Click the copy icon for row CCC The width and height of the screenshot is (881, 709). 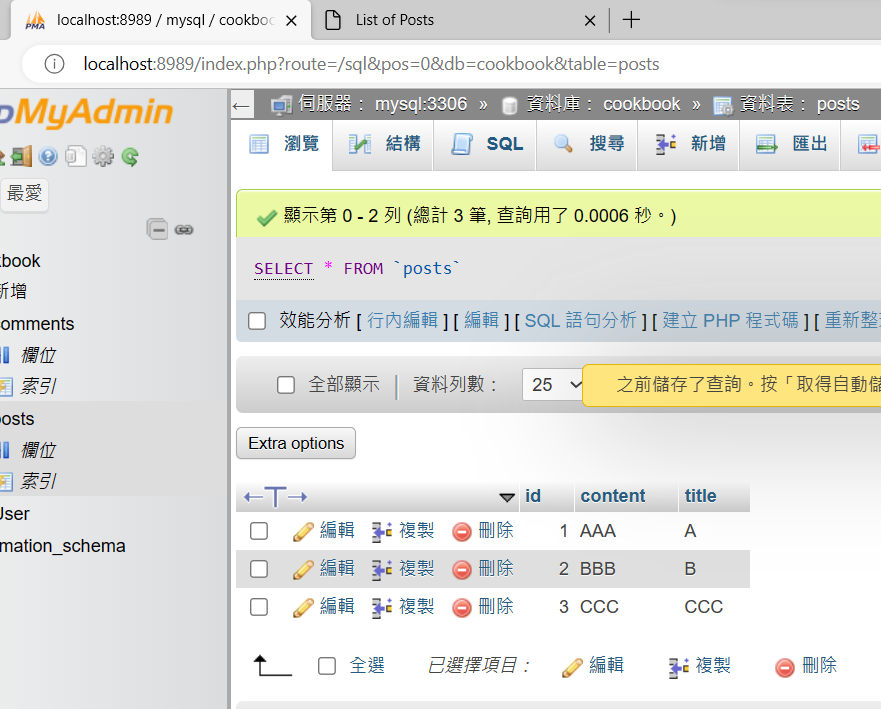coord(382,608)
